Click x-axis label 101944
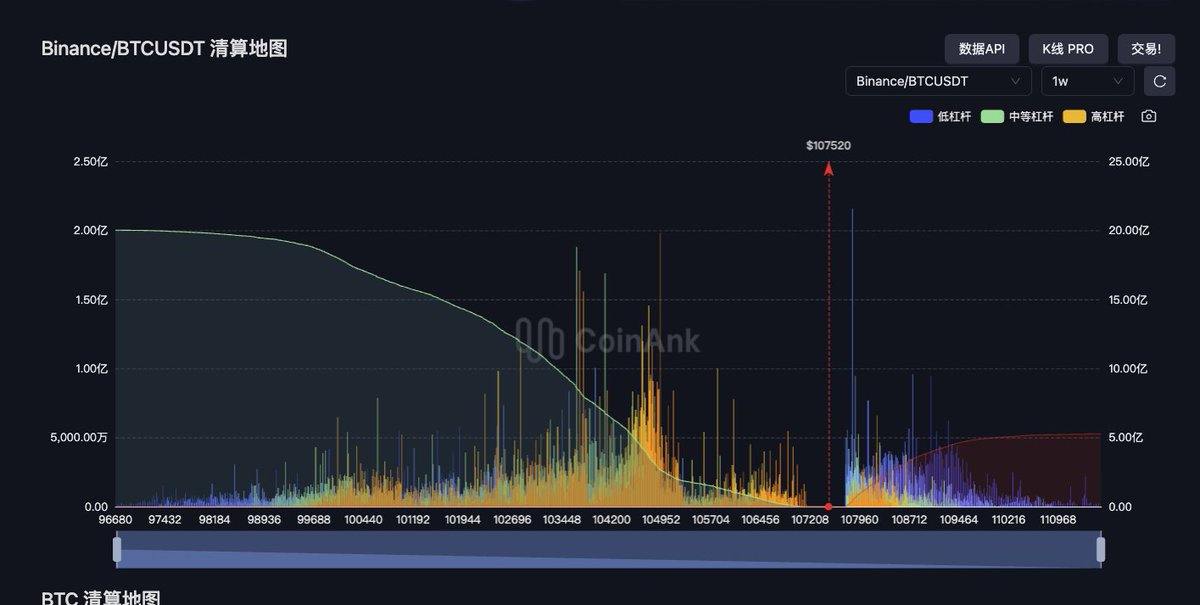 click(463, 520)
